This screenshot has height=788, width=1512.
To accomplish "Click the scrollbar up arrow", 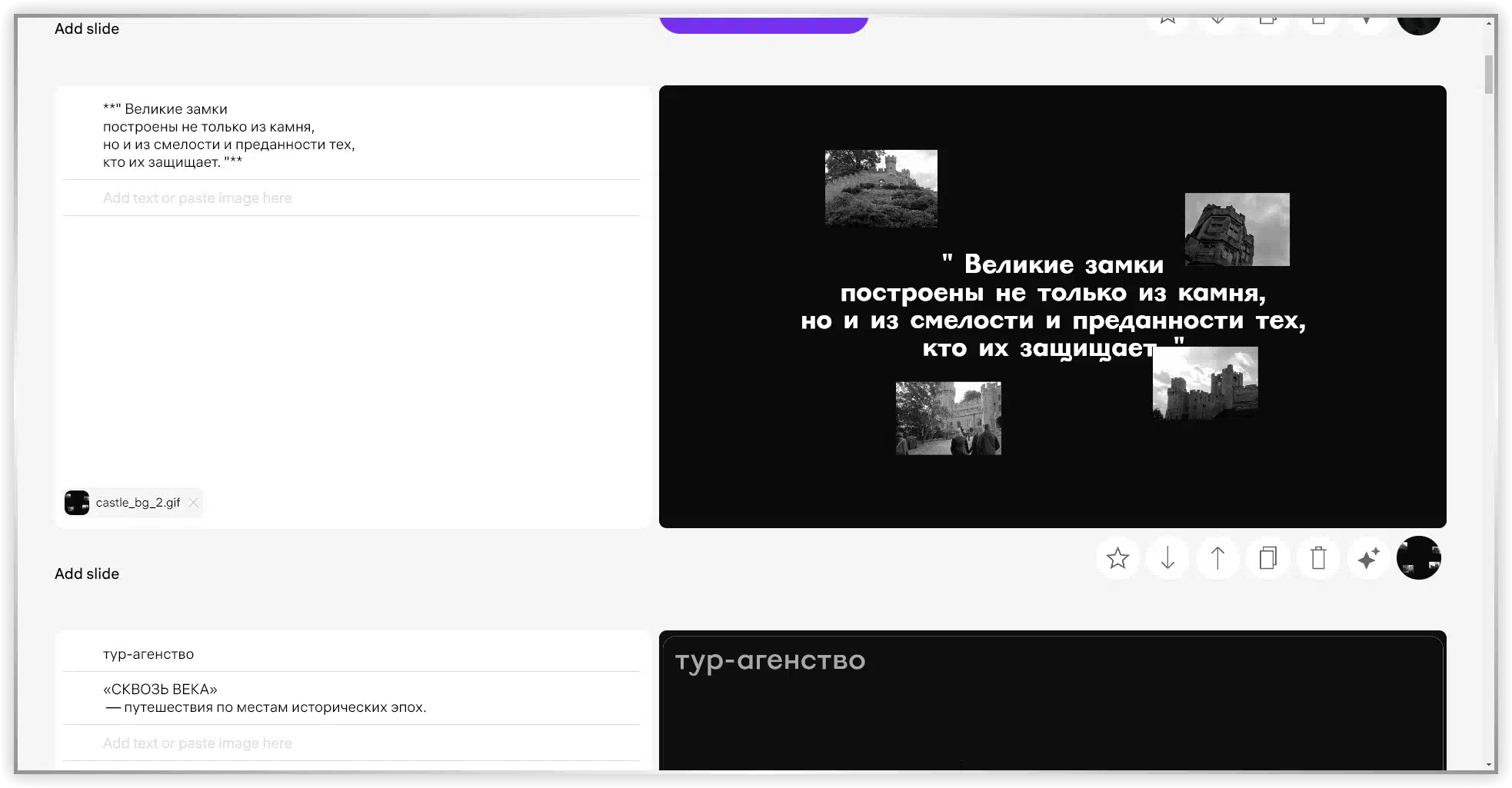I will tap(1490, 23).
